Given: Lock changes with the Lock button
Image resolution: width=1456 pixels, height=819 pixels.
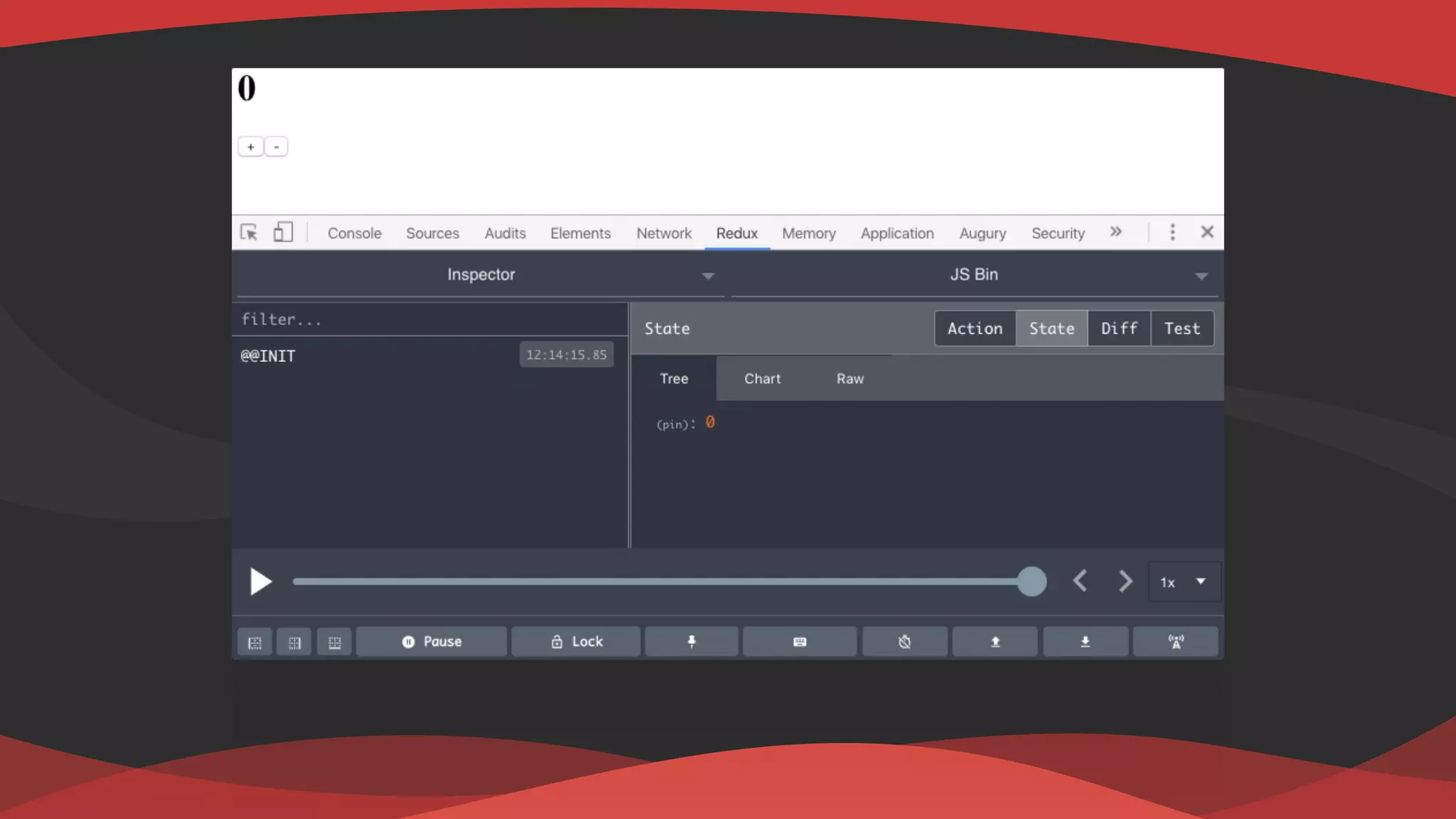Looking at the screenshot, I should point(576,642).
